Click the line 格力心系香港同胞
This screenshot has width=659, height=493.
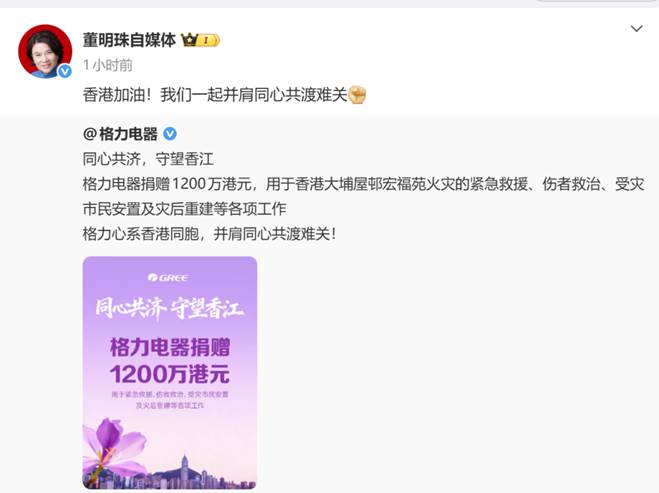(209, 234)
